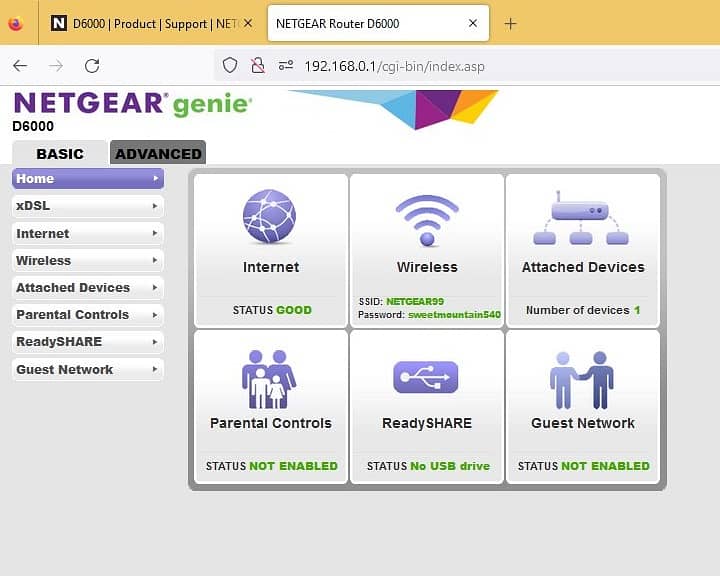Click the Number of devices 1 text

(583, 310)
